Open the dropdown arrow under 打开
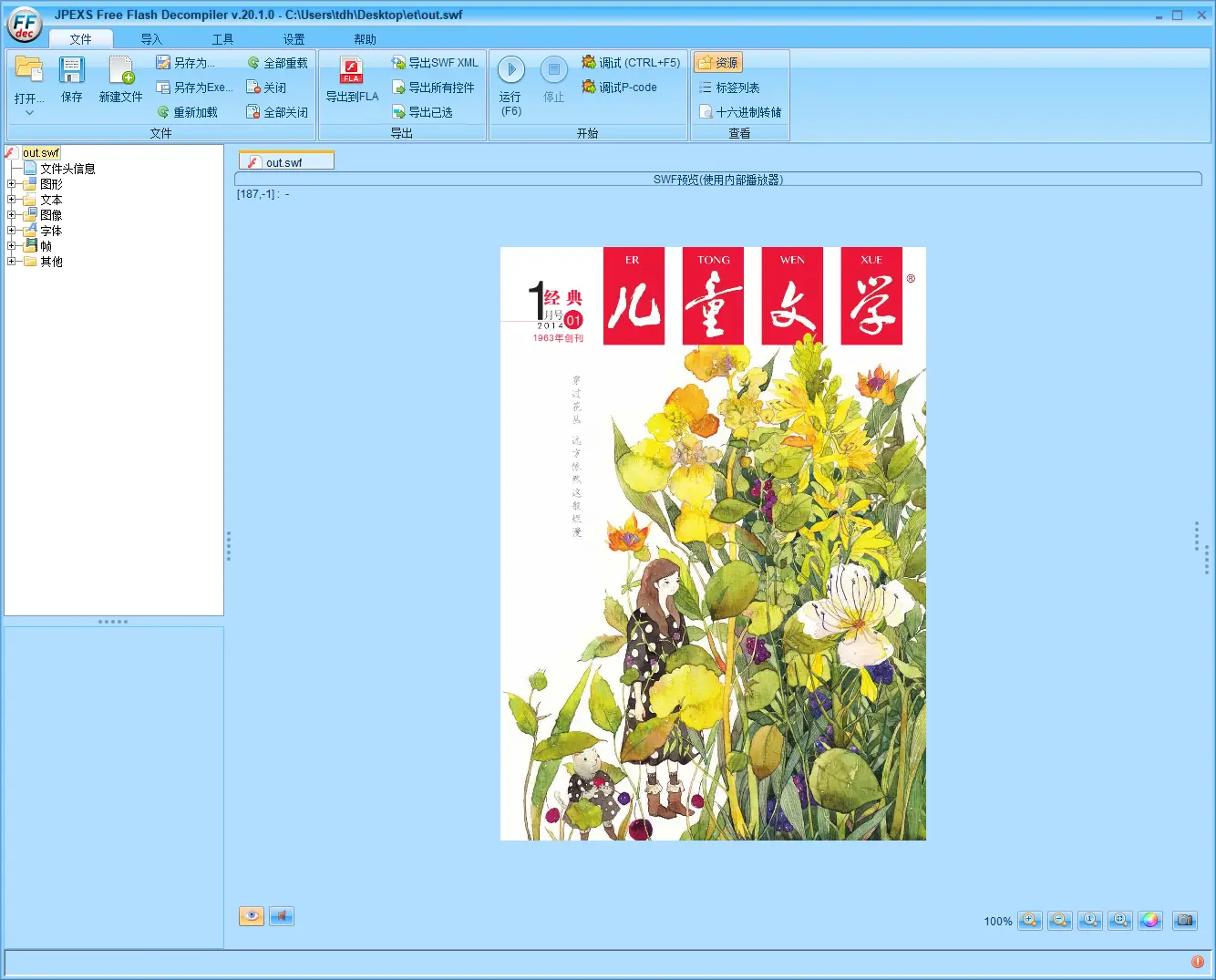 click(x=29, y=113)
